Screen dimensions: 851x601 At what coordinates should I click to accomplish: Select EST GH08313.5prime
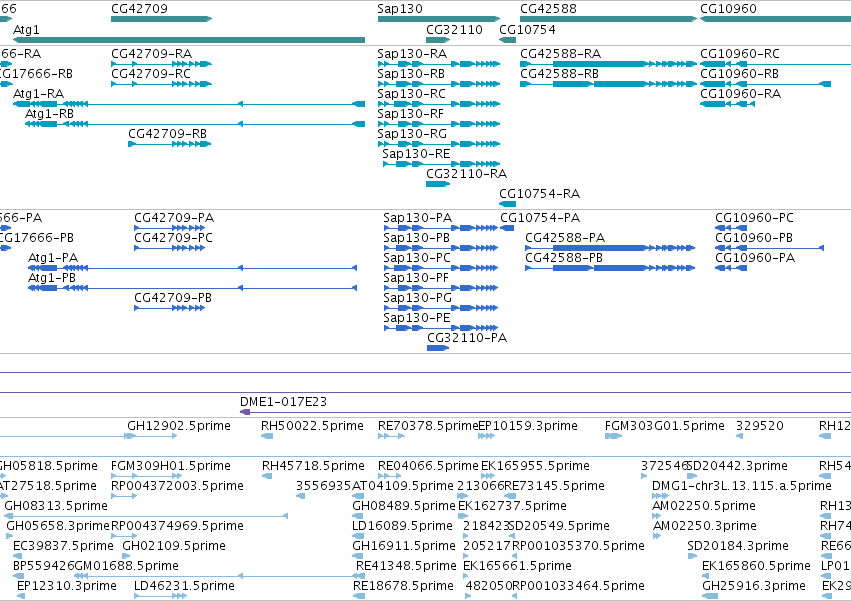(x=146, y=516)
